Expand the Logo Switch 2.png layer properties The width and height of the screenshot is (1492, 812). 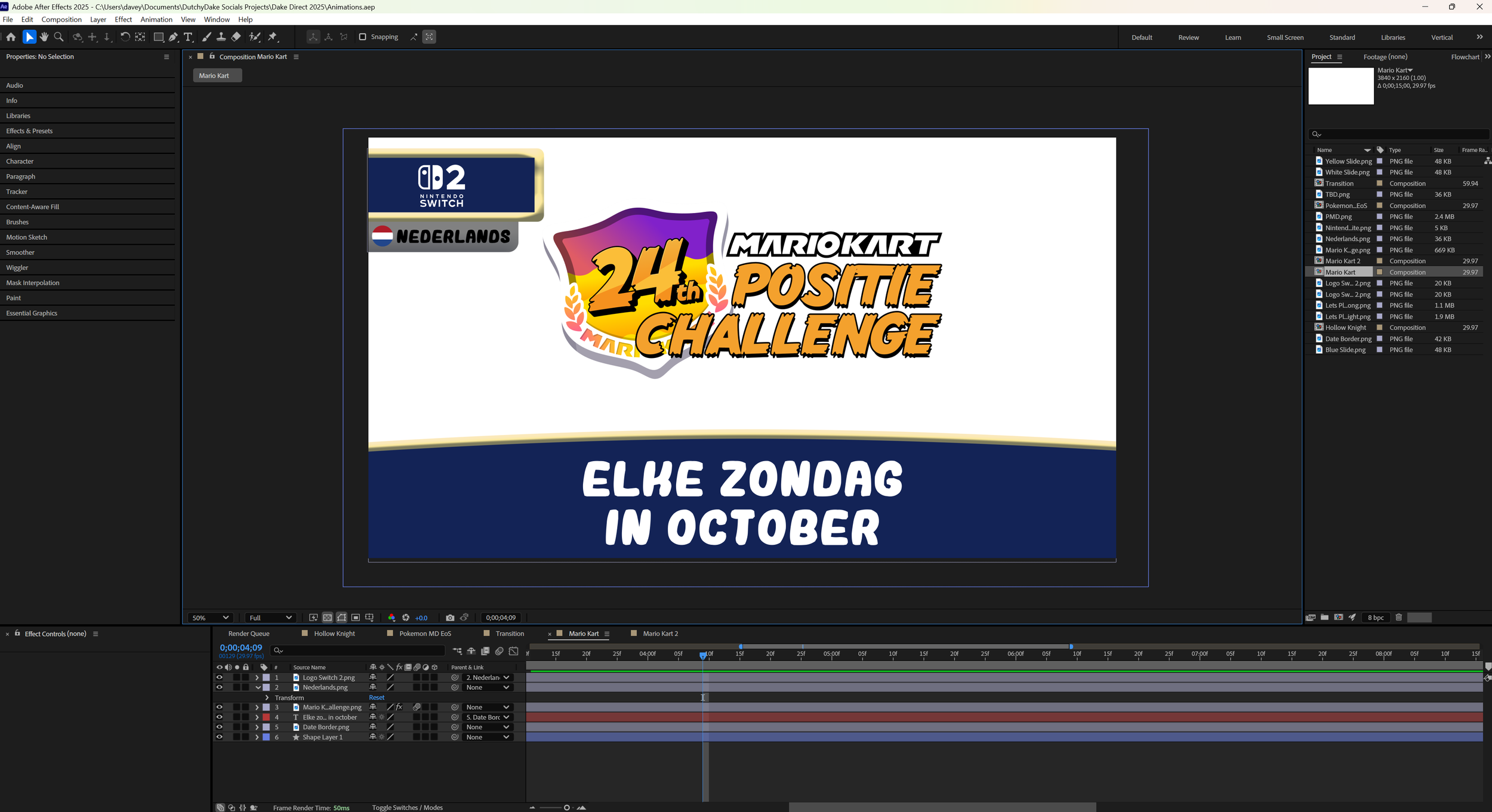[x=257, y=678]
